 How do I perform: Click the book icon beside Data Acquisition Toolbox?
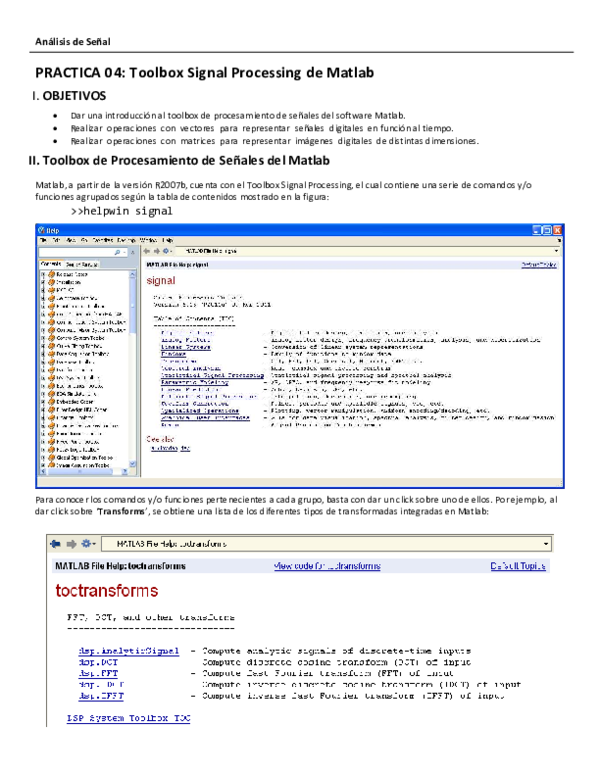(51, 354)
